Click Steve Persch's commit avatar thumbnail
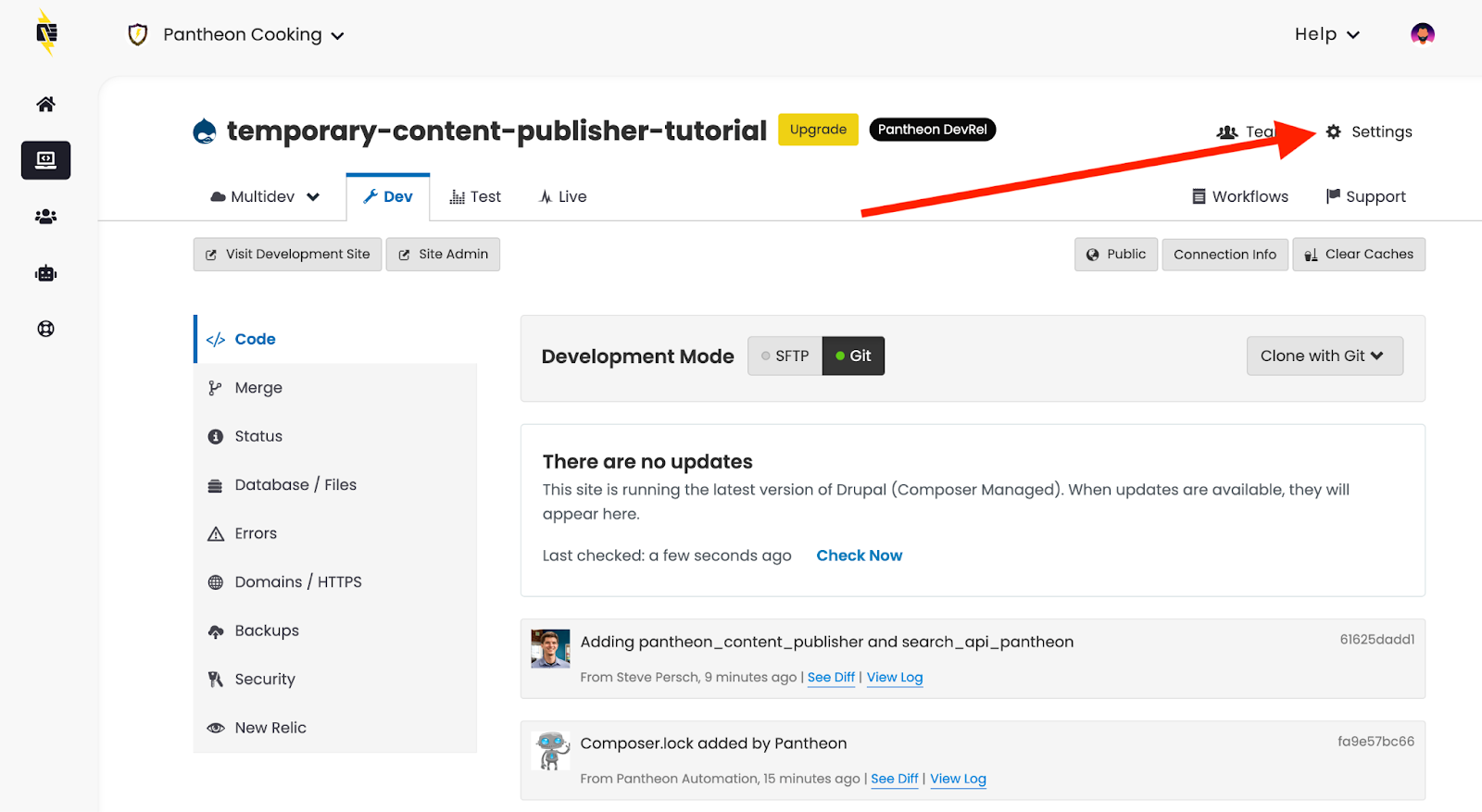Image resolution: width=1482 pixels, height=812 pixels. (550, 648)
